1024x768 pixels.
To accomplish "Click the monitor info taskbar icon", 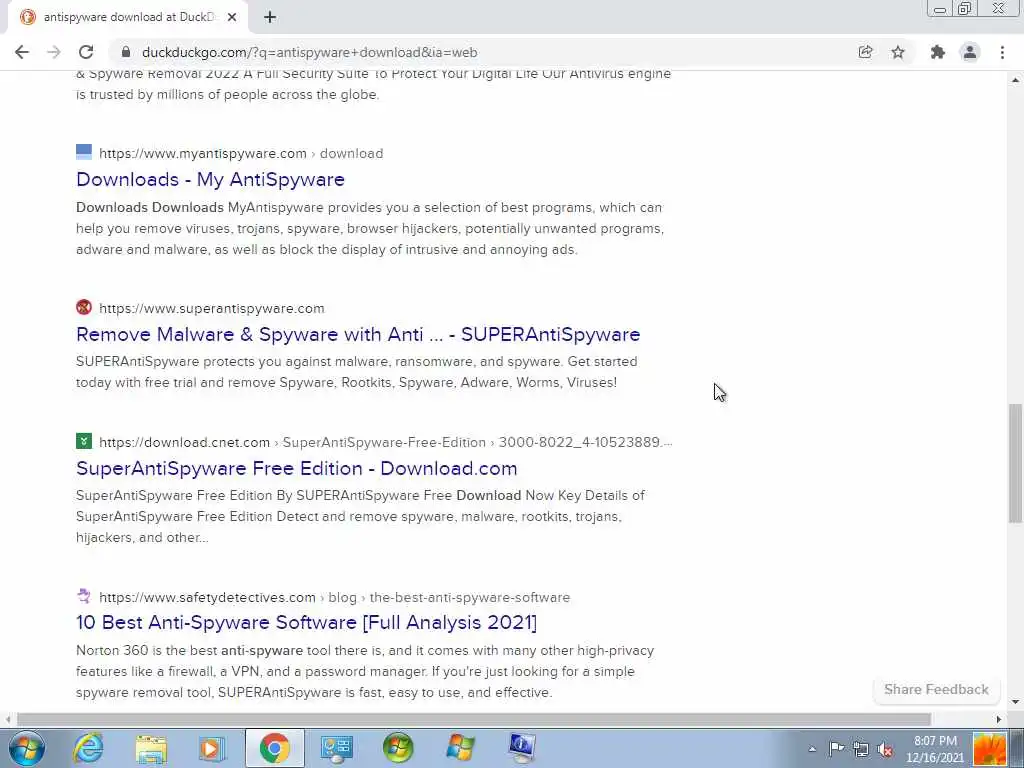I will pos(522,748).
